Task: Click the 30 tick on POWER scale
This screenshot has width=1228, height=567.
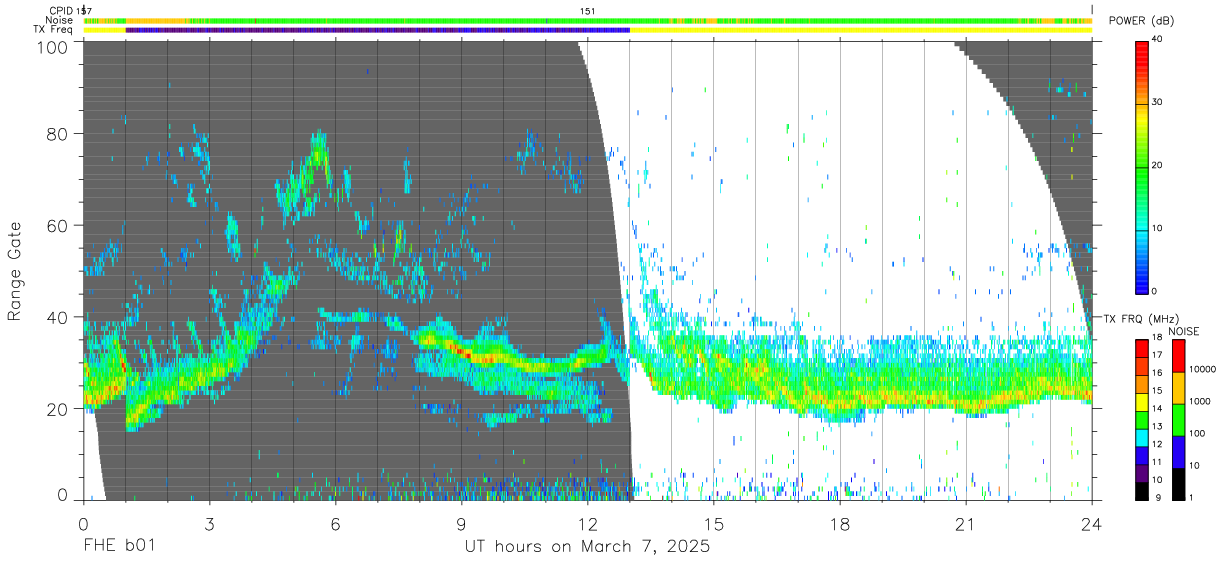Action: coord(1159,102)
